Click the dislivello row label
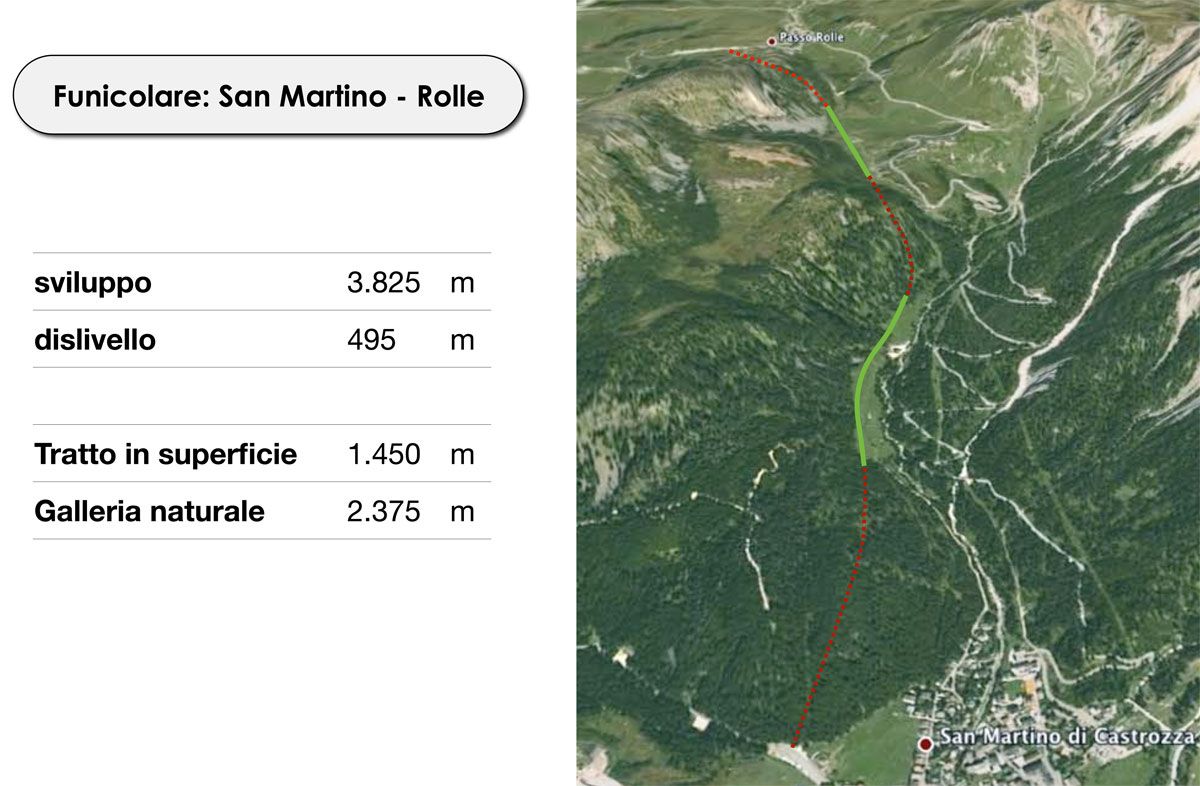Viewport: 1200px width, 786px height. click(95, 340)
